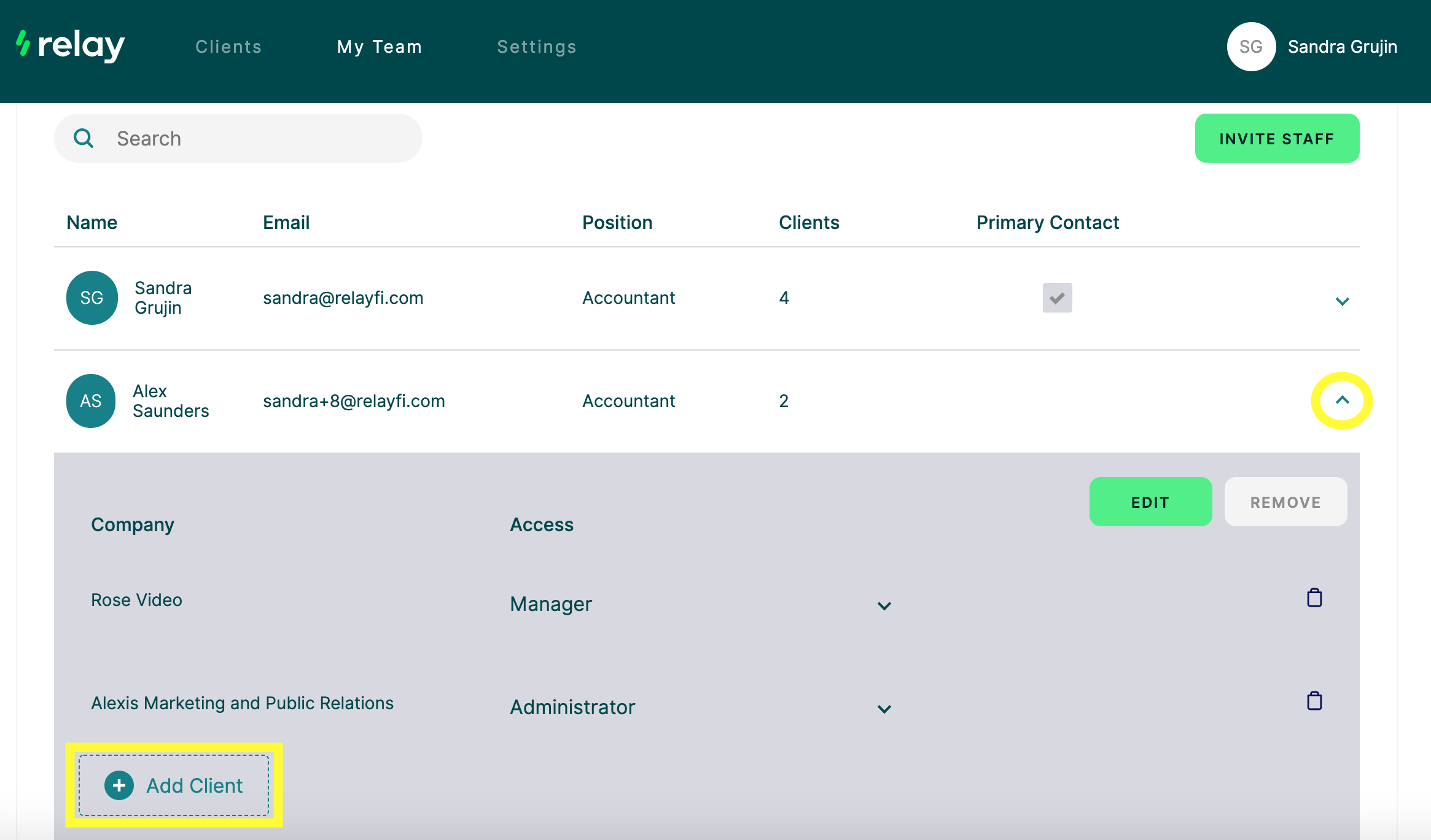Click the INVITE STAFF button

point(1277,138)
